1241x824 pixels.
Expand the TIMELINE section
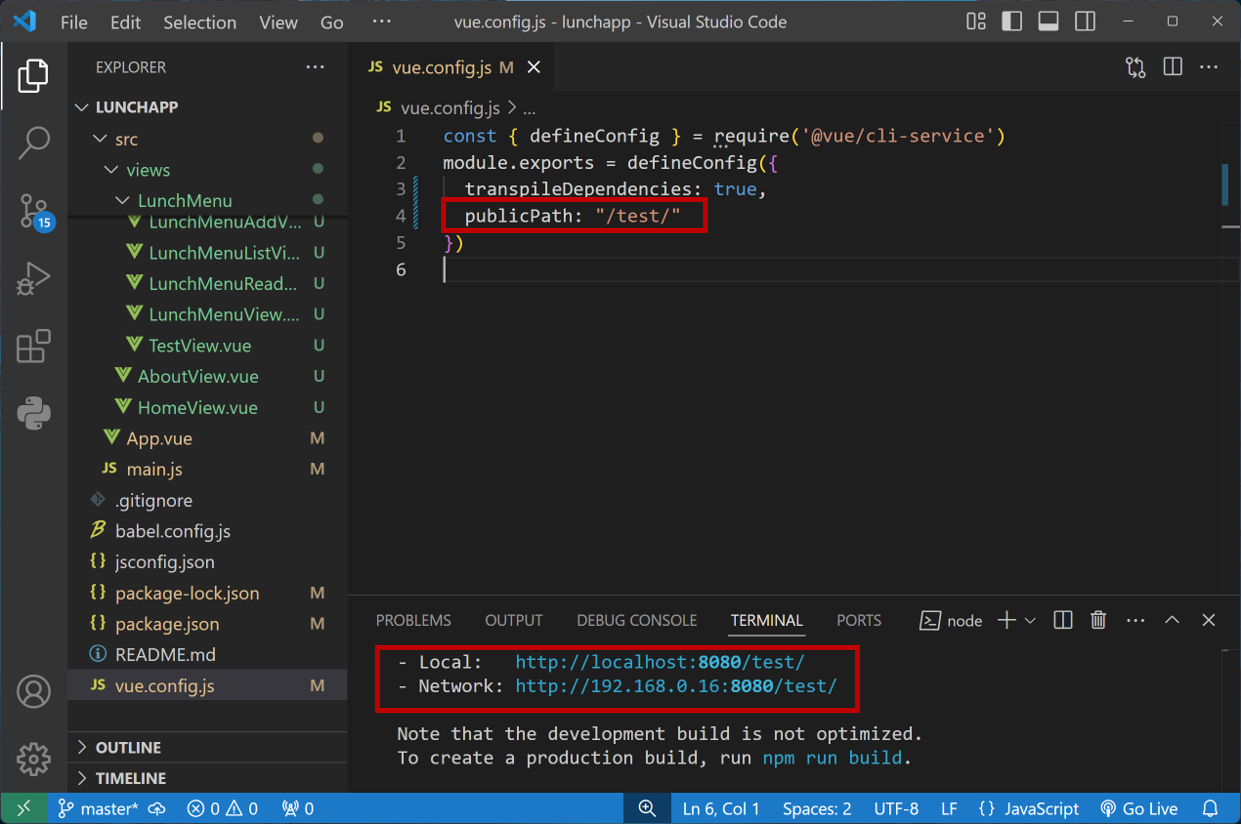click(208, 778)
